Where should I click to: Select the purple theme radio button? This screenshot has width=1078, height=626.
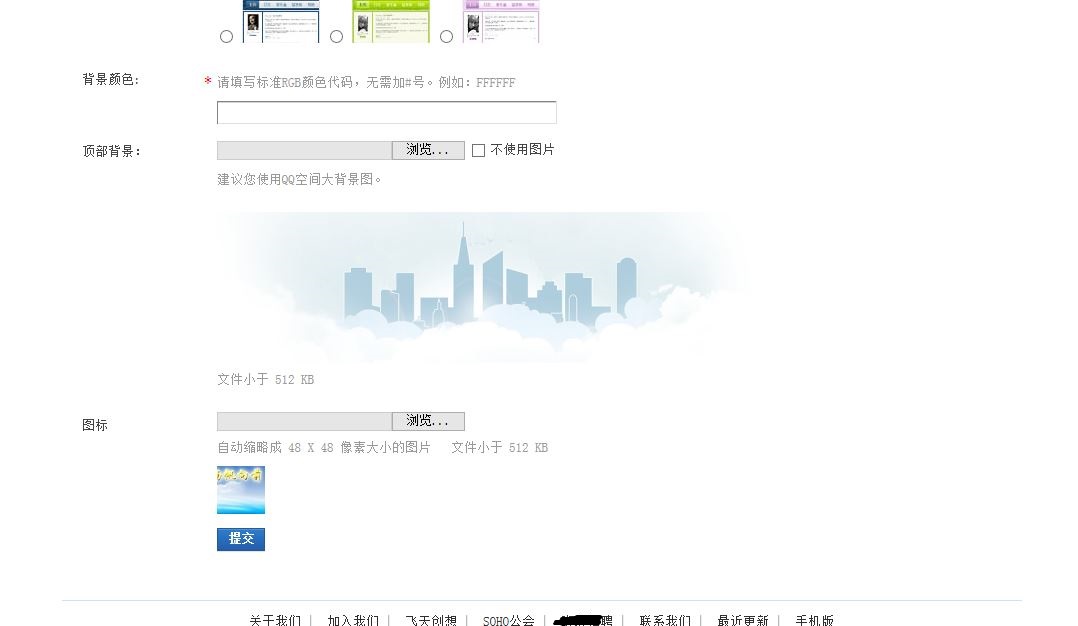(446, 36)
